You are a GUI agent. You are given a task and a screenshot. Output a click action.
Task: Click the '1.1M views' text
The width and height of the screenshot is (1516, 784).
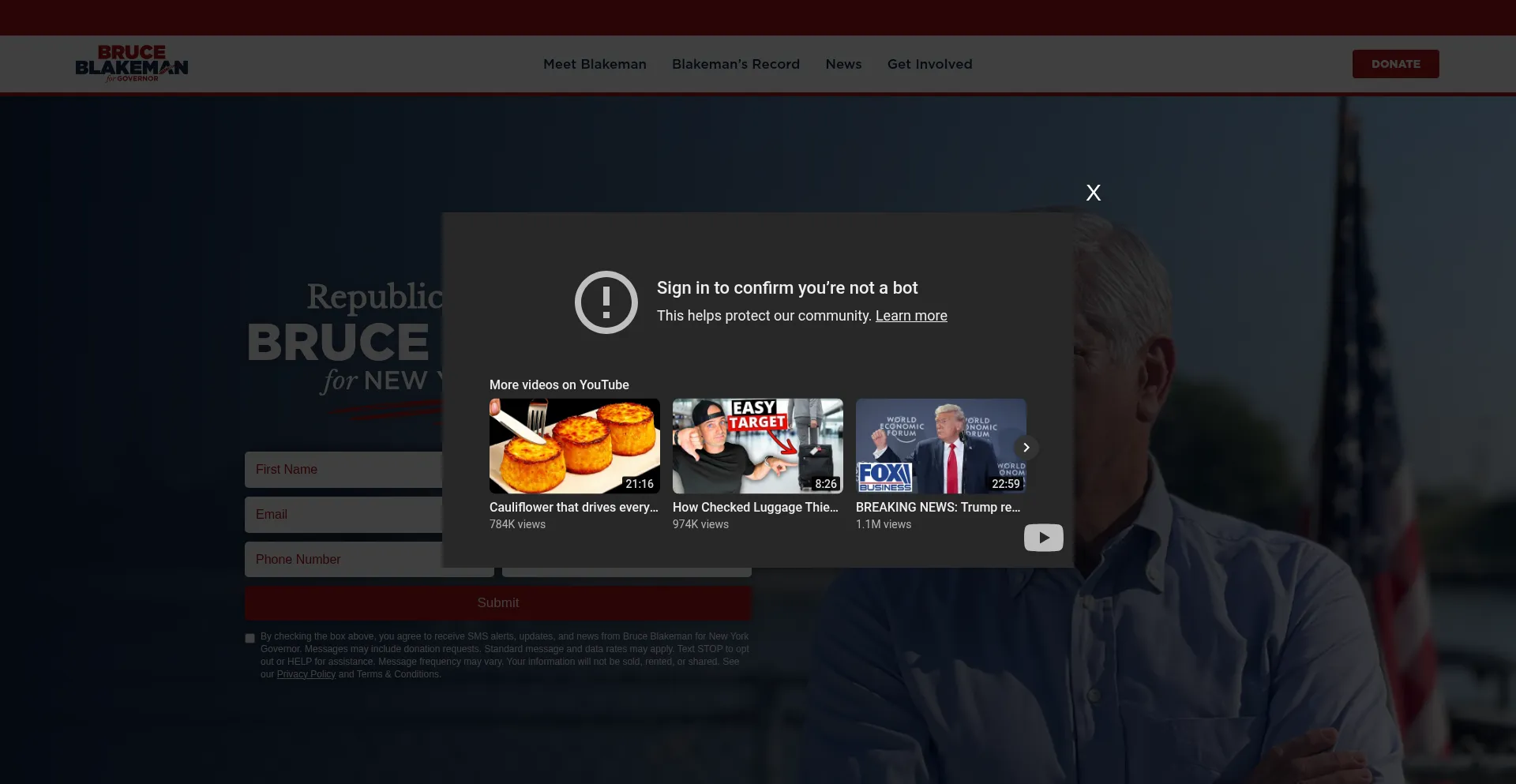point(884,524)
